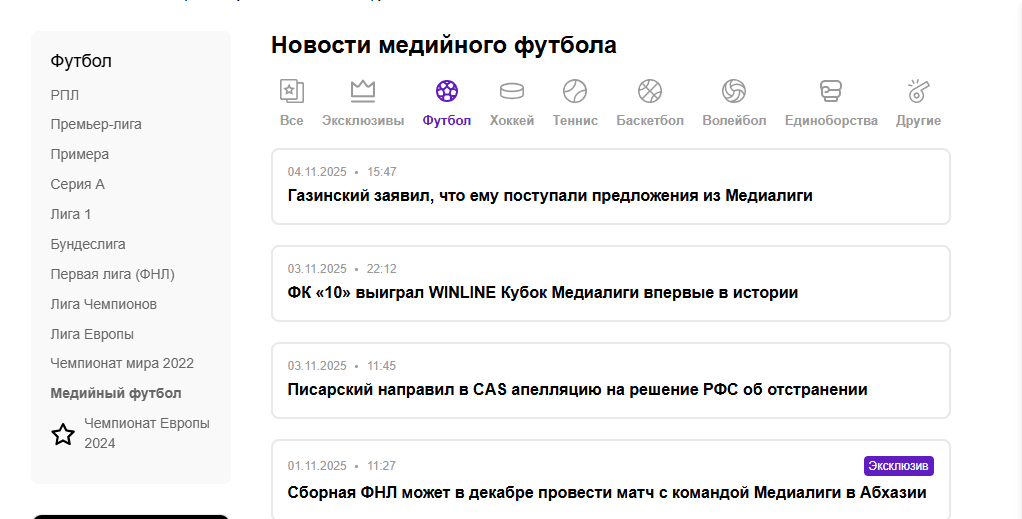Click the purple Эксклюзив badge
1022x519 pixels.
898,466
